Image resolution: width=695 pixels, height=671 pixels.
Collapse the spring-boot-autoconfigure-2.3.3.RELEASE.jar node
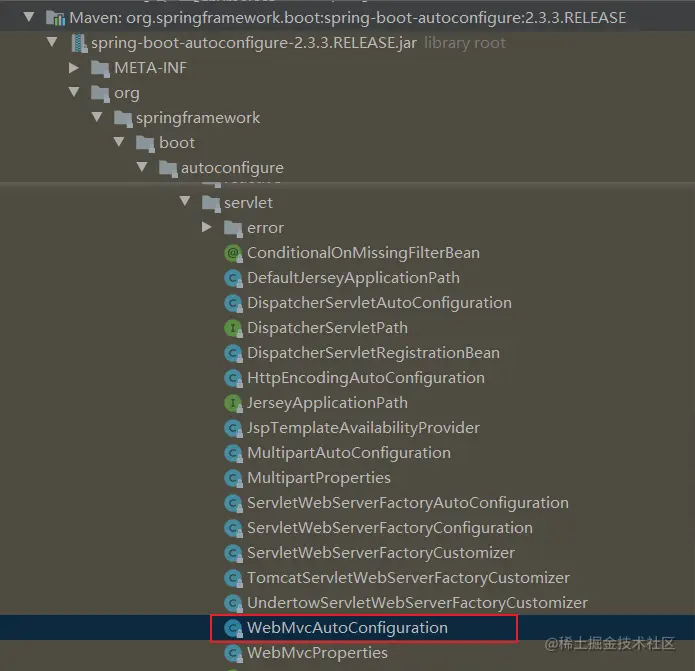[x=52, y=42]
